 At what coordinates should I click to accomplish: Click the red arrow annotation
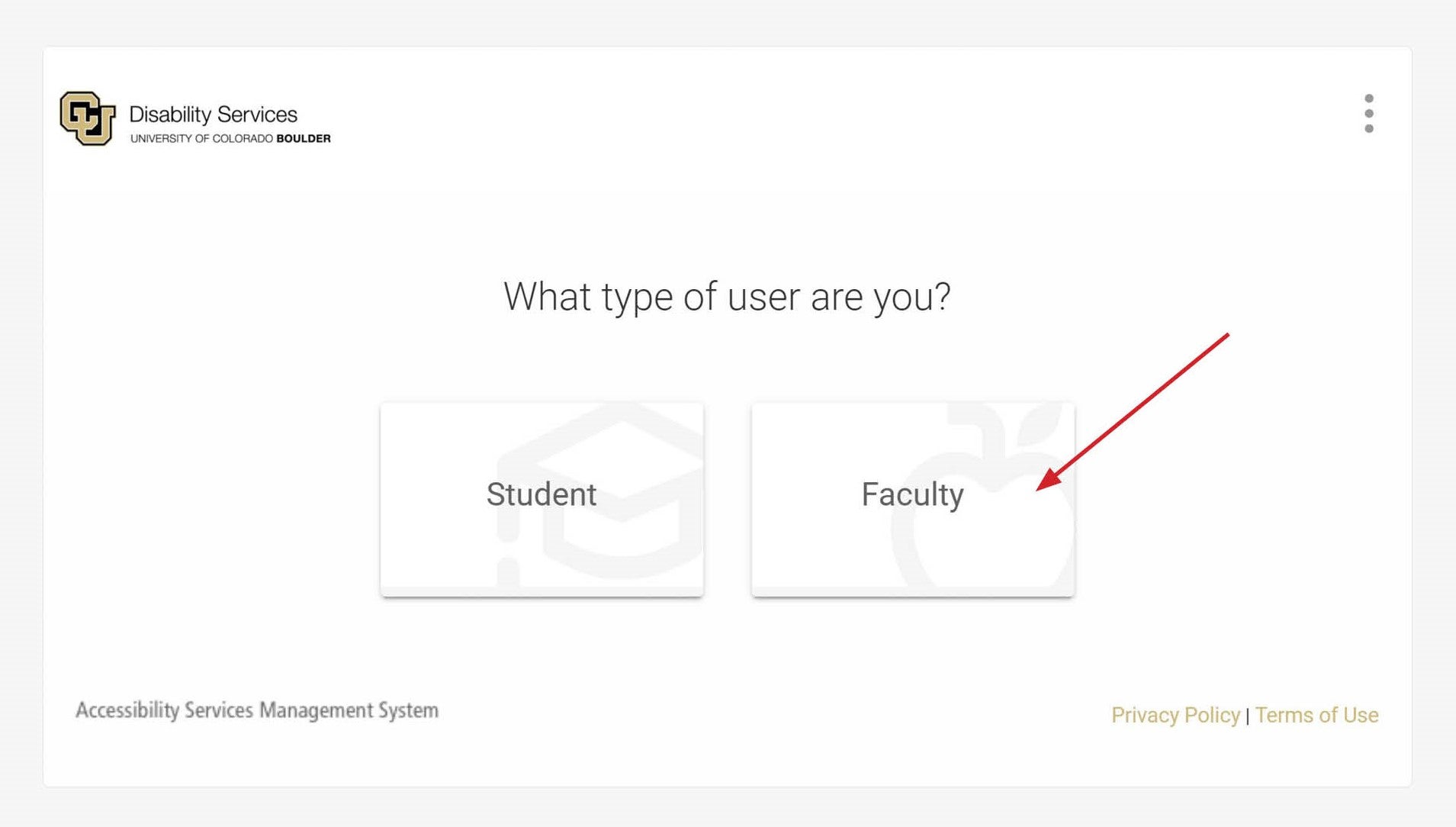tap(1136, 408)
